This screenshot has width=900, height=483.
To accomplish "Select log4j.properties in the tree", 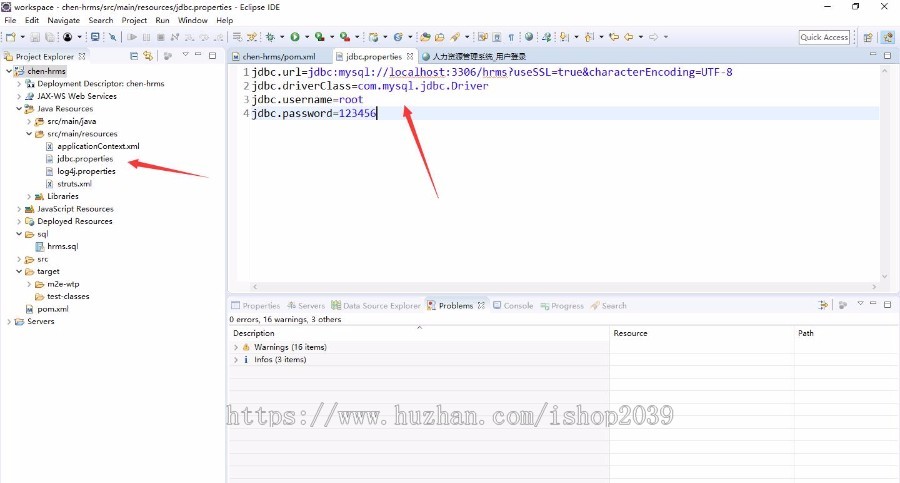I will click(86, 171).
